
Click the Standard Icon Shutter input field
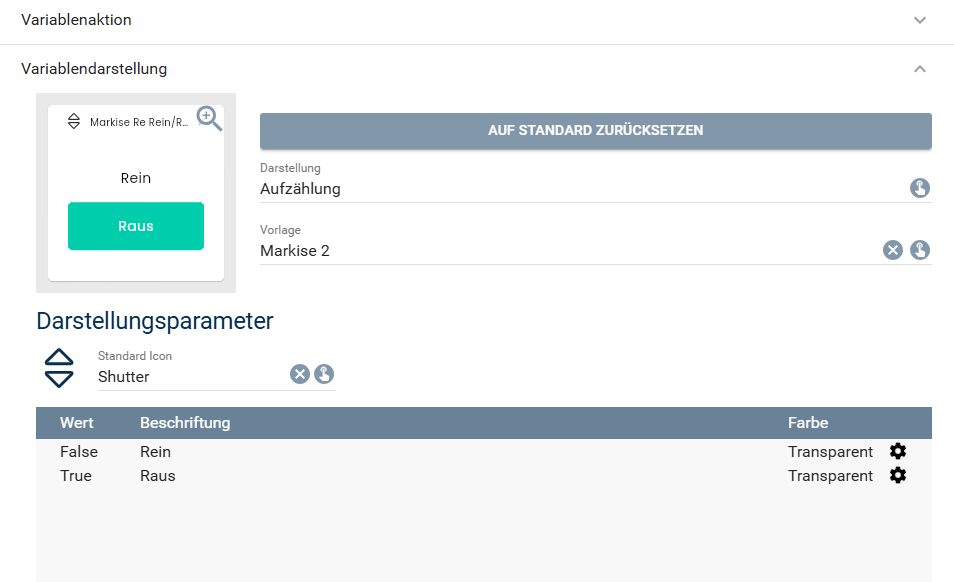point(190,377)
